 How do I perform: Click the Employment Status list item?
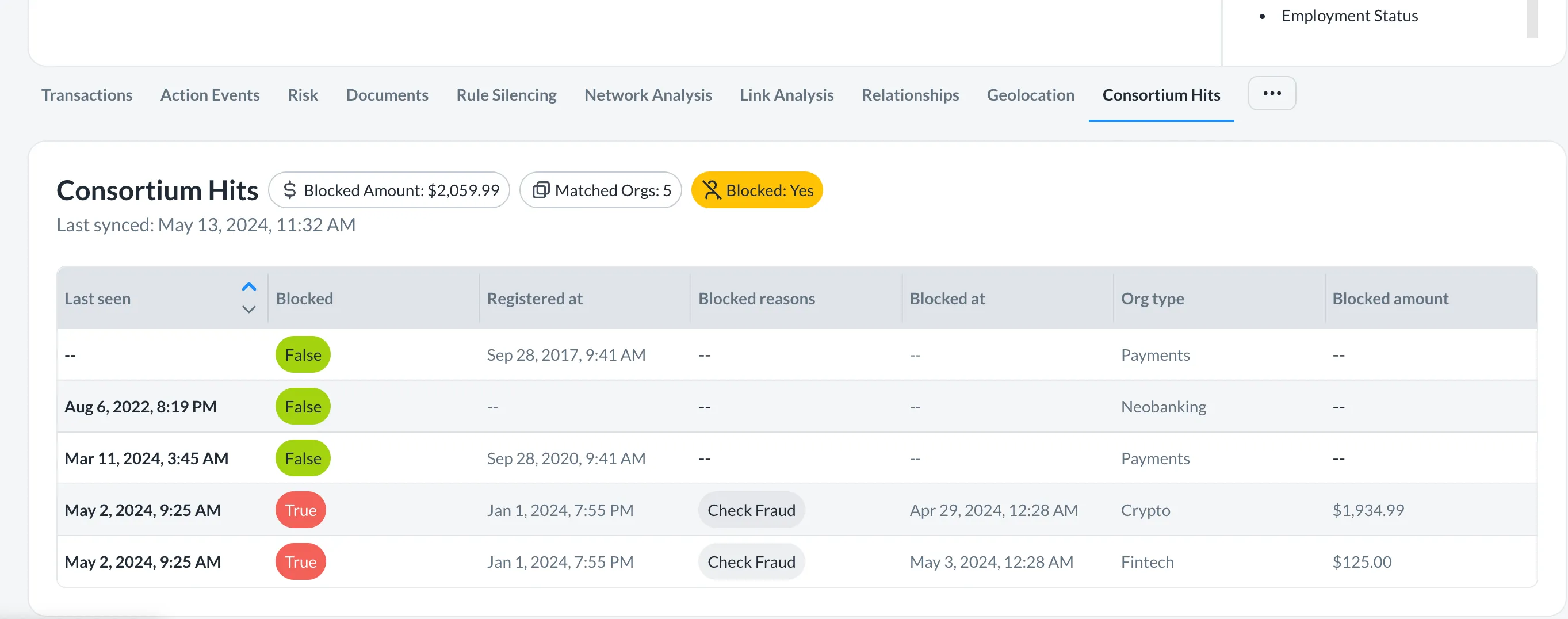[x=1349, y=15]
